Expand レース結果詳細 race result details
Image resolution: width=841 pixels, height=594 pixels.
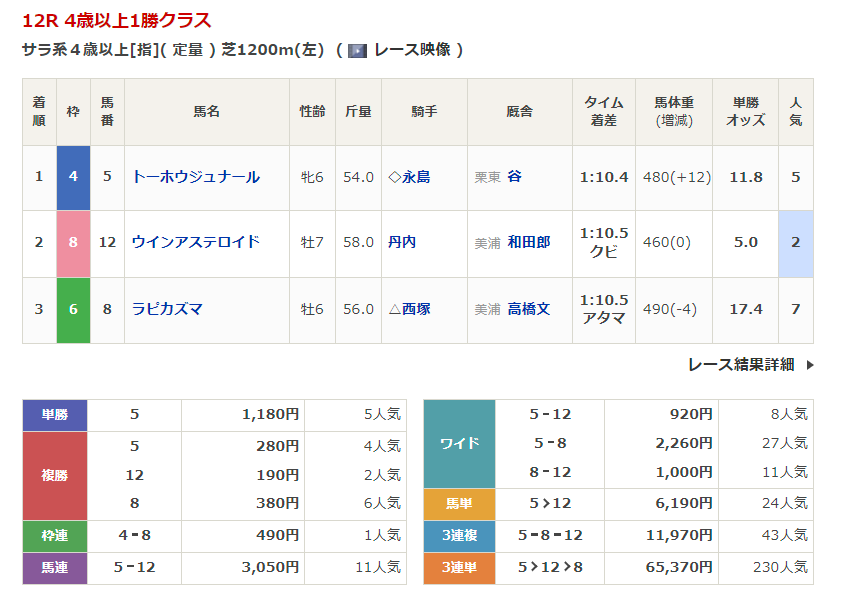click(741, 365)
